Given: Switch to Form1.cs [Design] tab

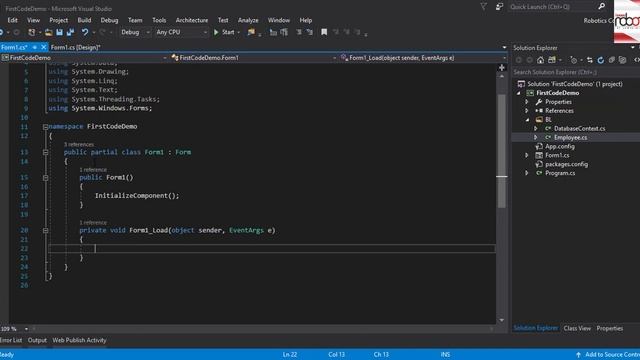Looking at the screenshot, I should pos(76,47).
